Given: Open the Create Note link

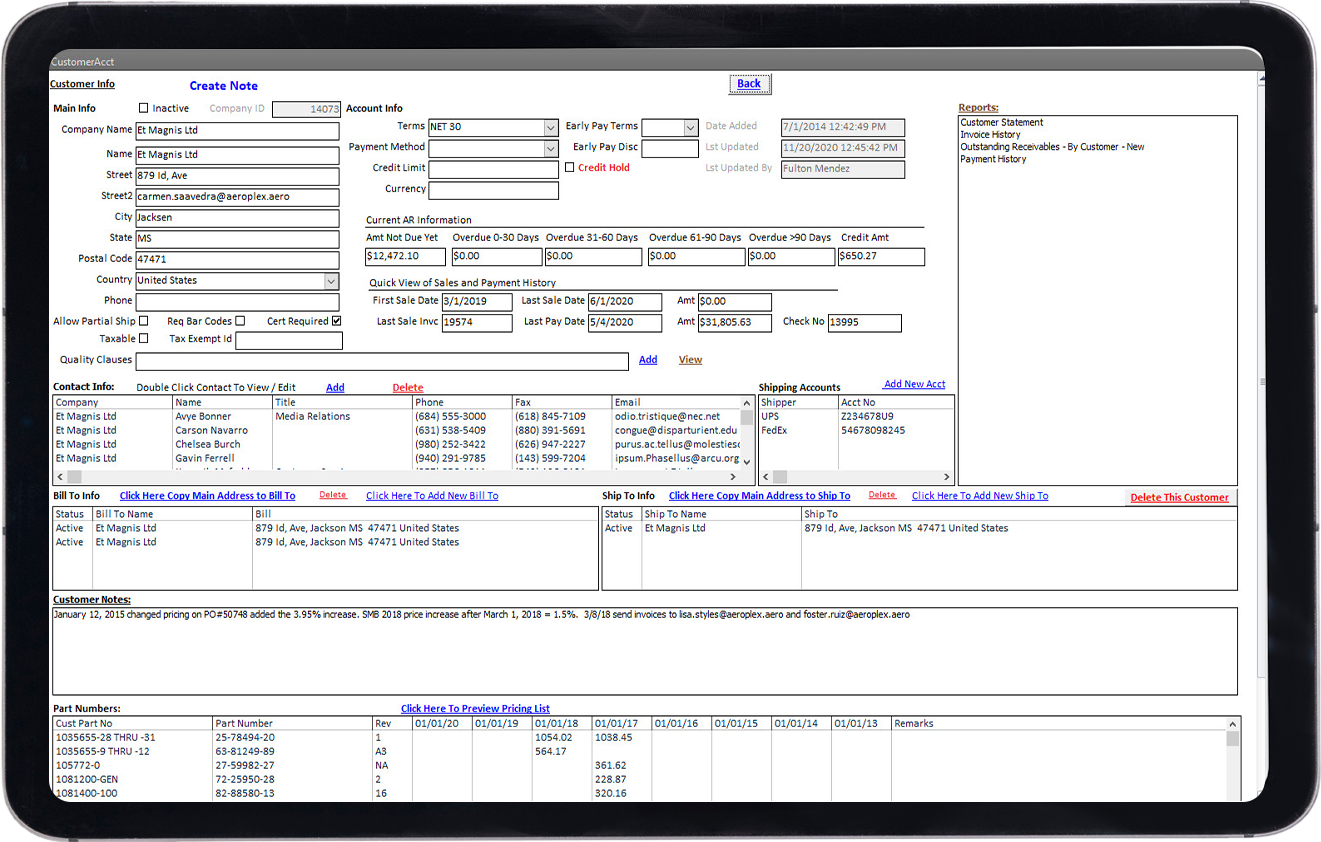Looking at the screenshot, I should pyautogui.click(x=223, y=86).
